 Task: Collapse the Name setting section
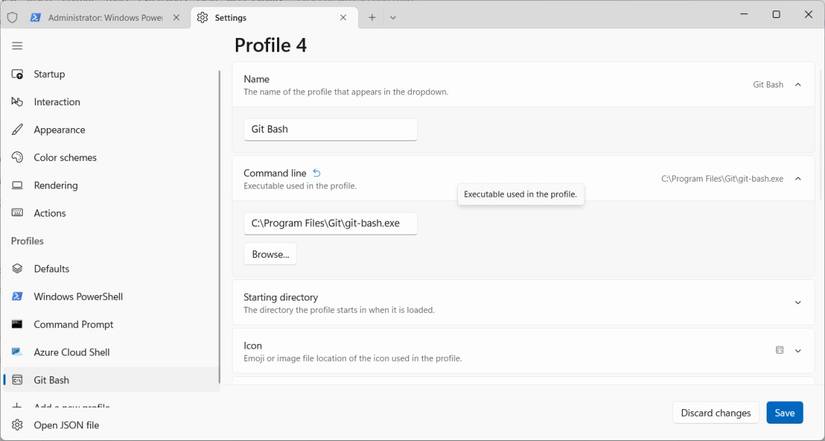(x=798, y=85)
